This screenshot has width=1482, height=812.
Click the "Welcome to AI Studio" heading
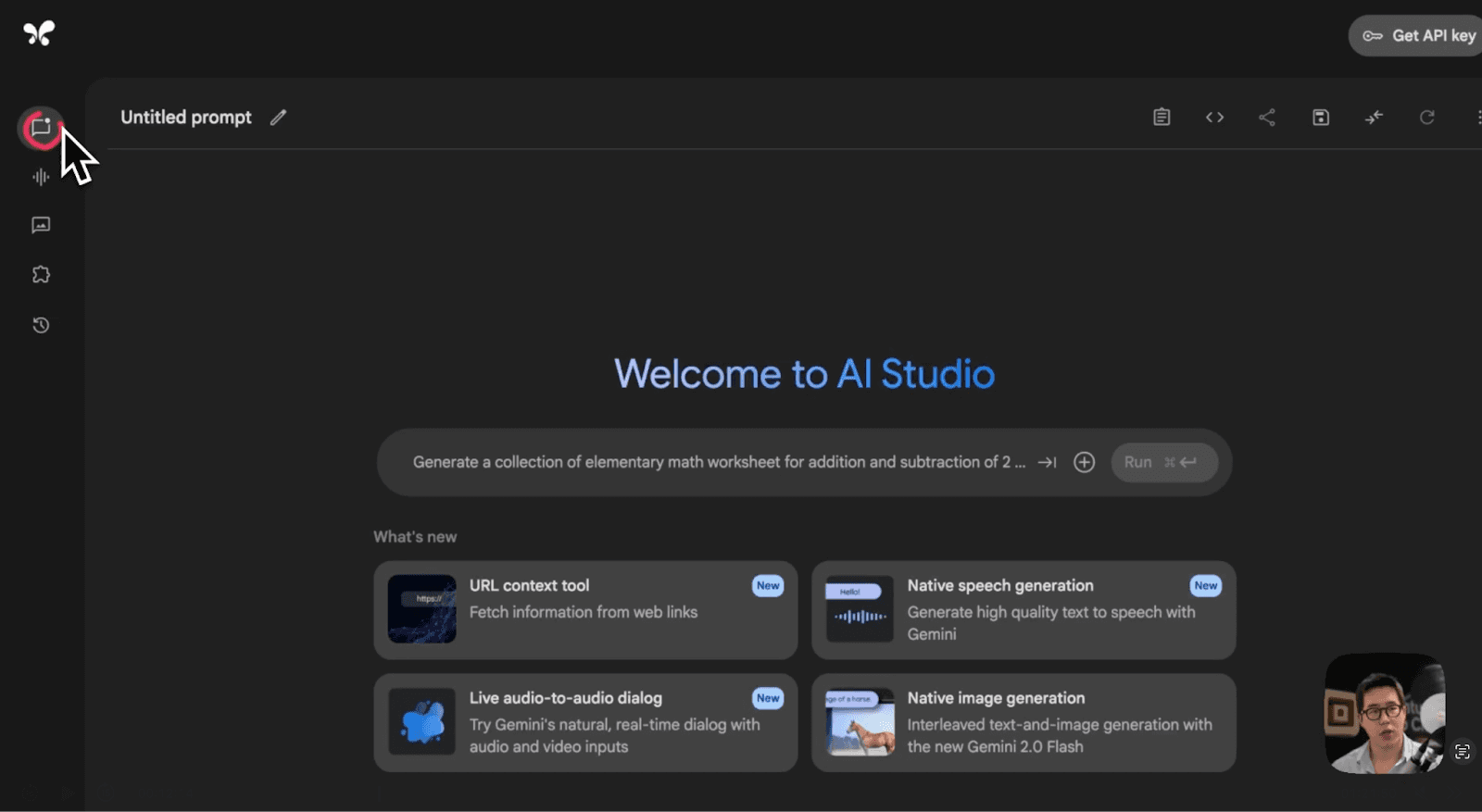point(804,374)
